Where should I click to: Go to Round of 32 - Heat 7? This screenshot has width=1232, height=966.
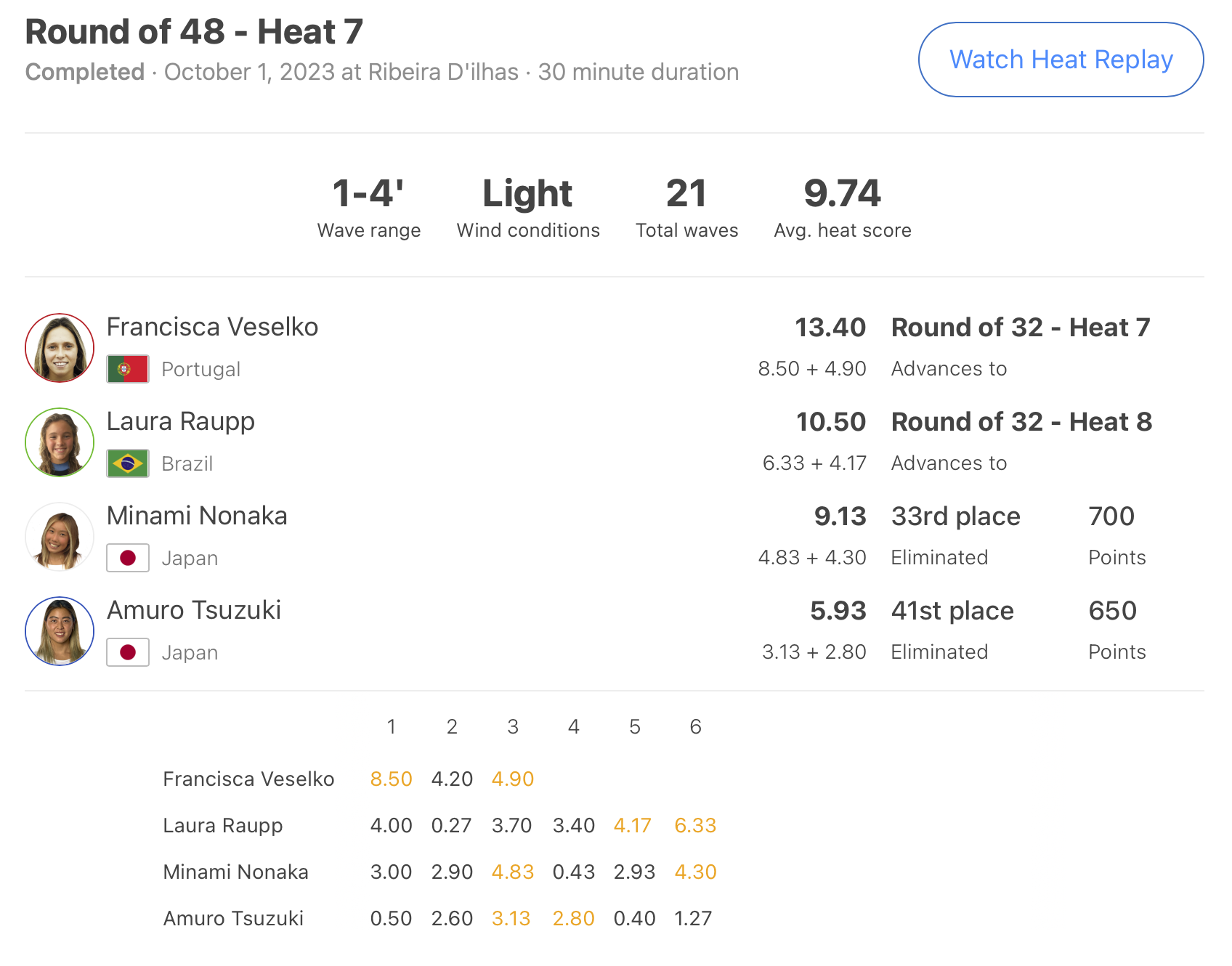pos(1021,328)
